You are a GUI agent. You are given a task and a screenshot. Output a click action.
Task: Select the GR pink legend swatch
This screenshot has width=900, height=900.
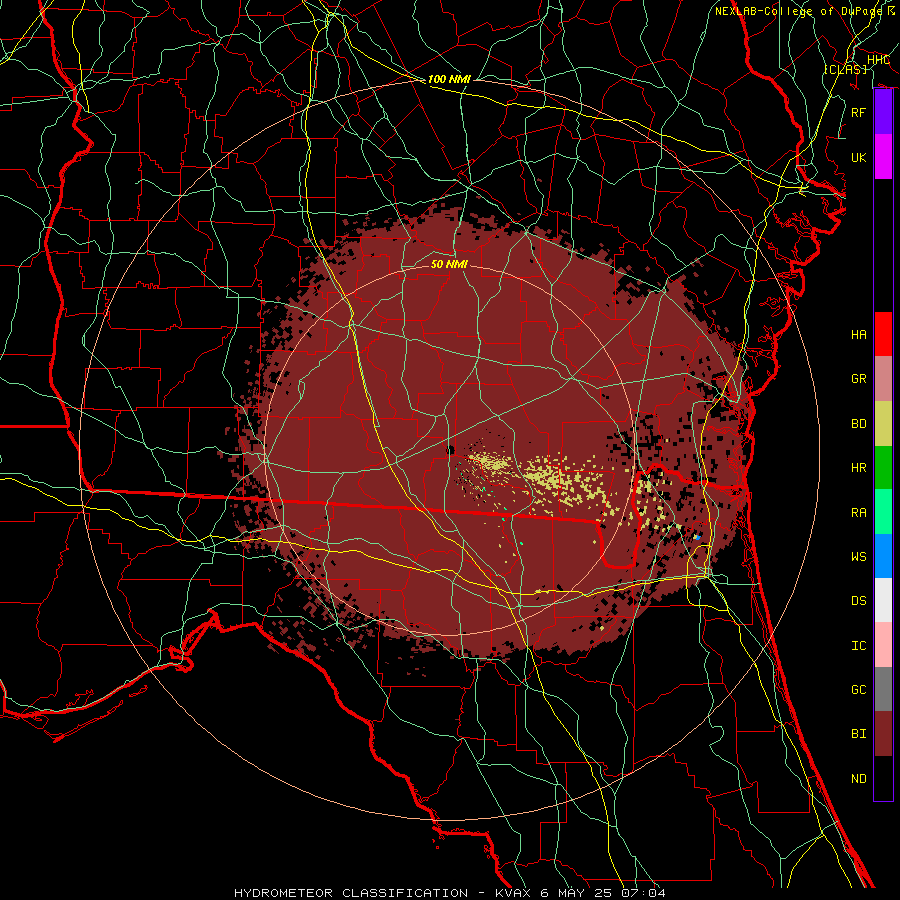point(883,378)
